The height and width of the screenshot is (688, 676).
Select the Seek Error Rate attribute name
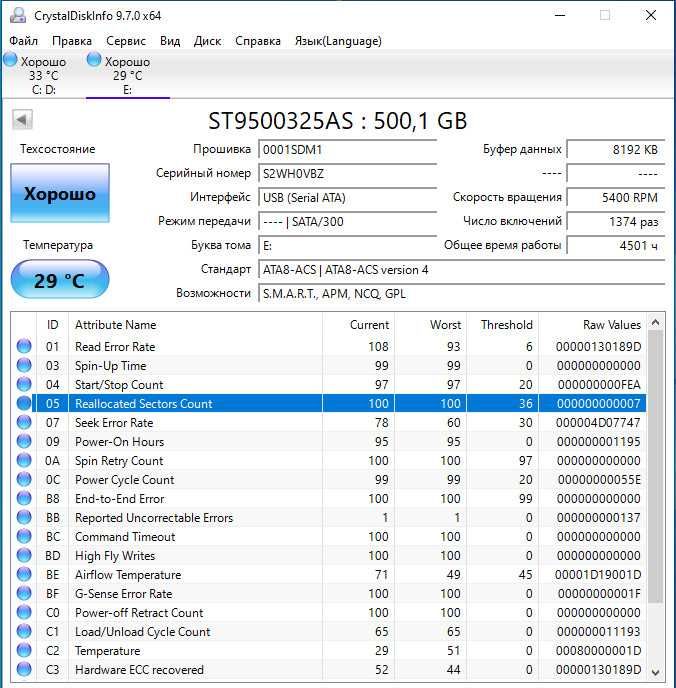[114, 423]
